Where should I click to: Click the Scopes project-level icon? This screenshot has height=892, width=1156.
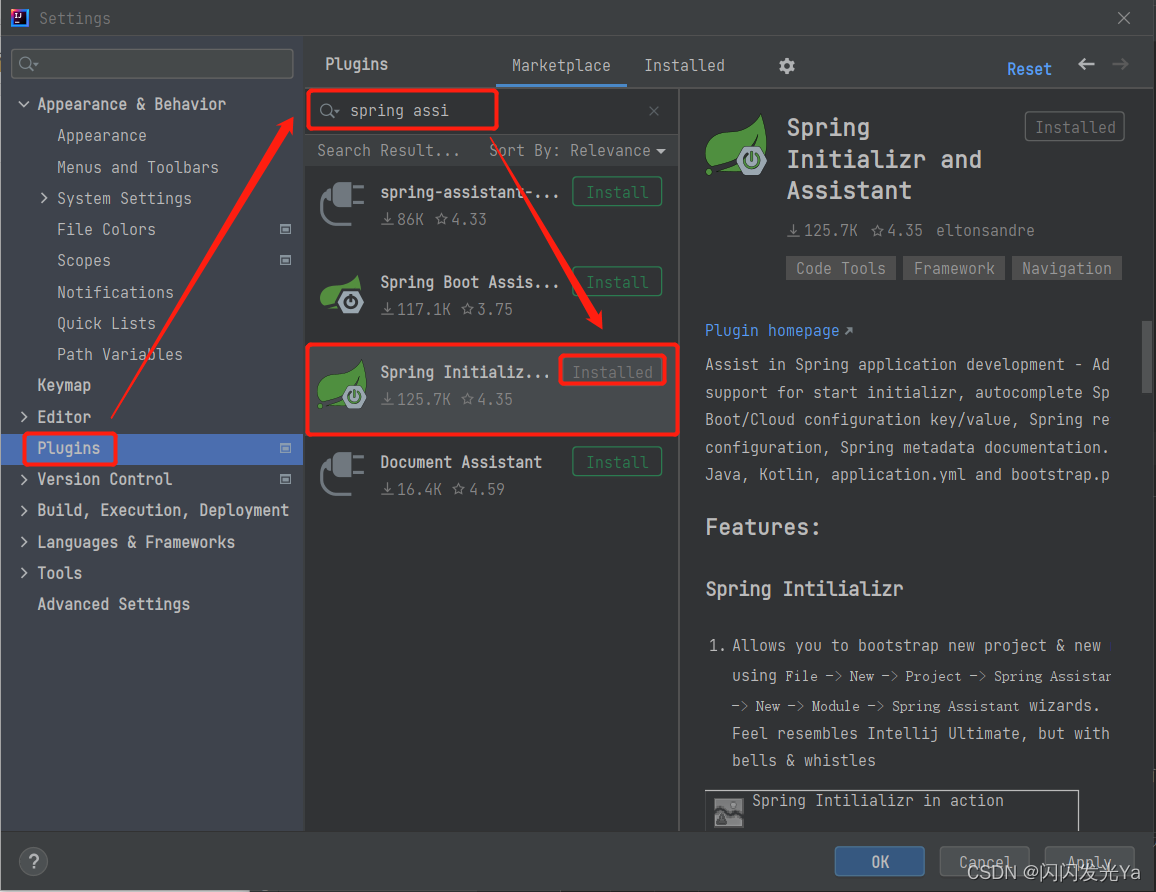tap(285, 260)
